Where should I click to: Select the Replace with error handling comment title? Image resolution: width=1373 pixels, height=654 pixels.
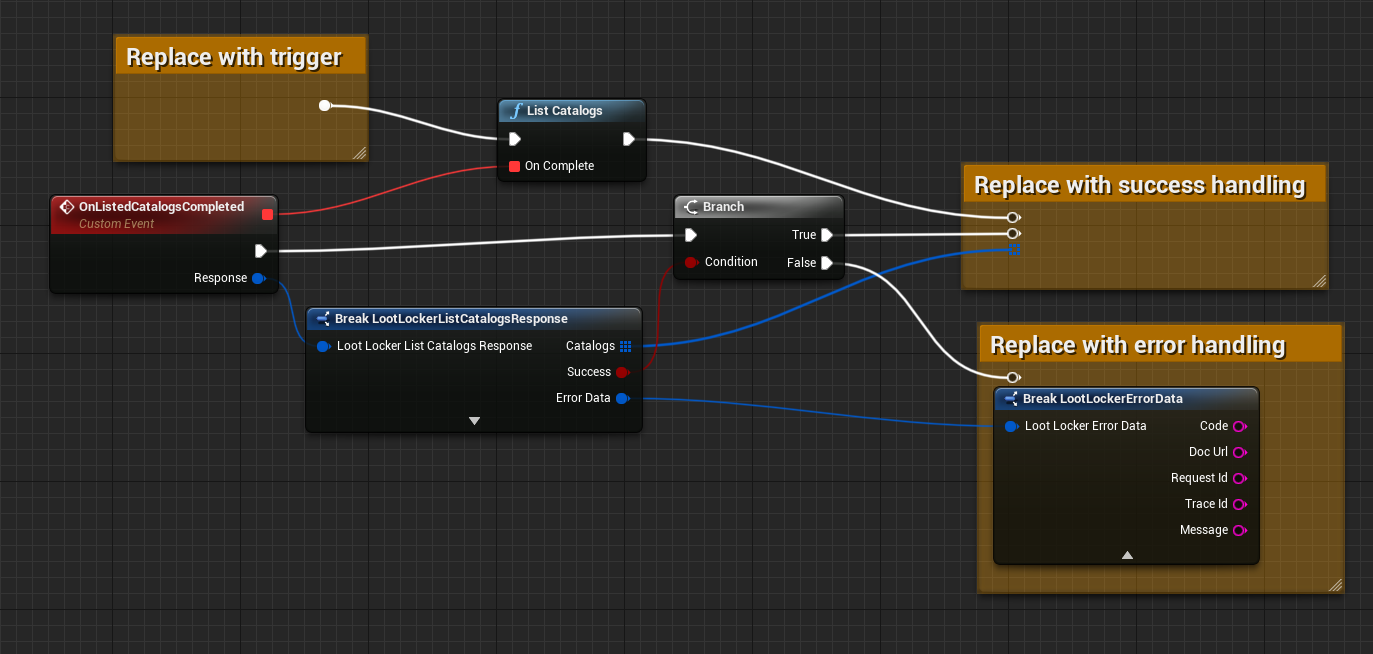coord(1137,345)
